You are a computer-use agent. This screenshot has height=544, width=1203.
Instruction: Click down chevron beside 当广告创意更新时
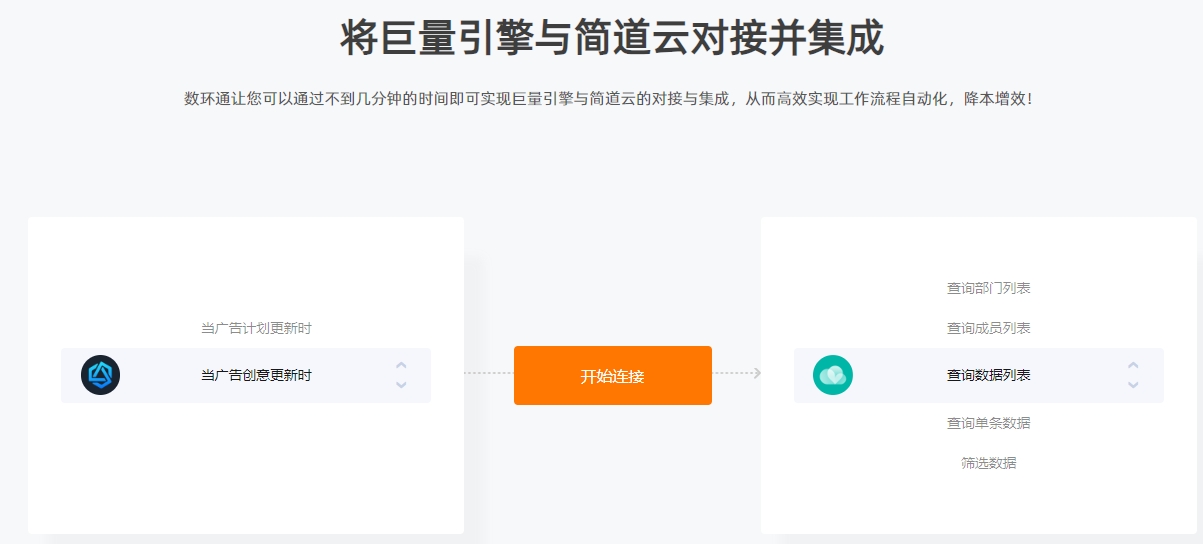(x=401, y=385)
